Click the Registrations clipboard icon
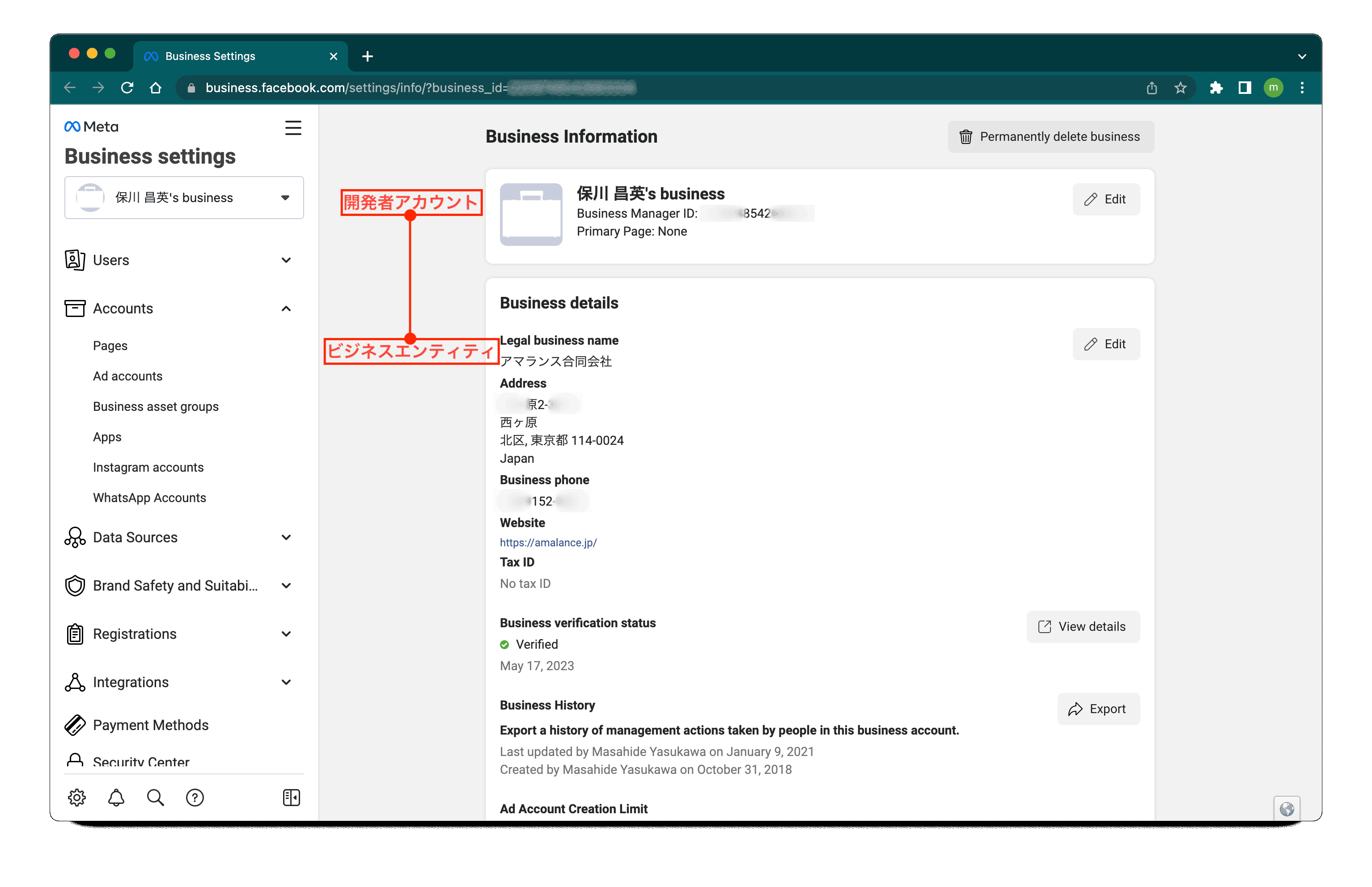The image size is (1372, 887). tap(75, 634)
